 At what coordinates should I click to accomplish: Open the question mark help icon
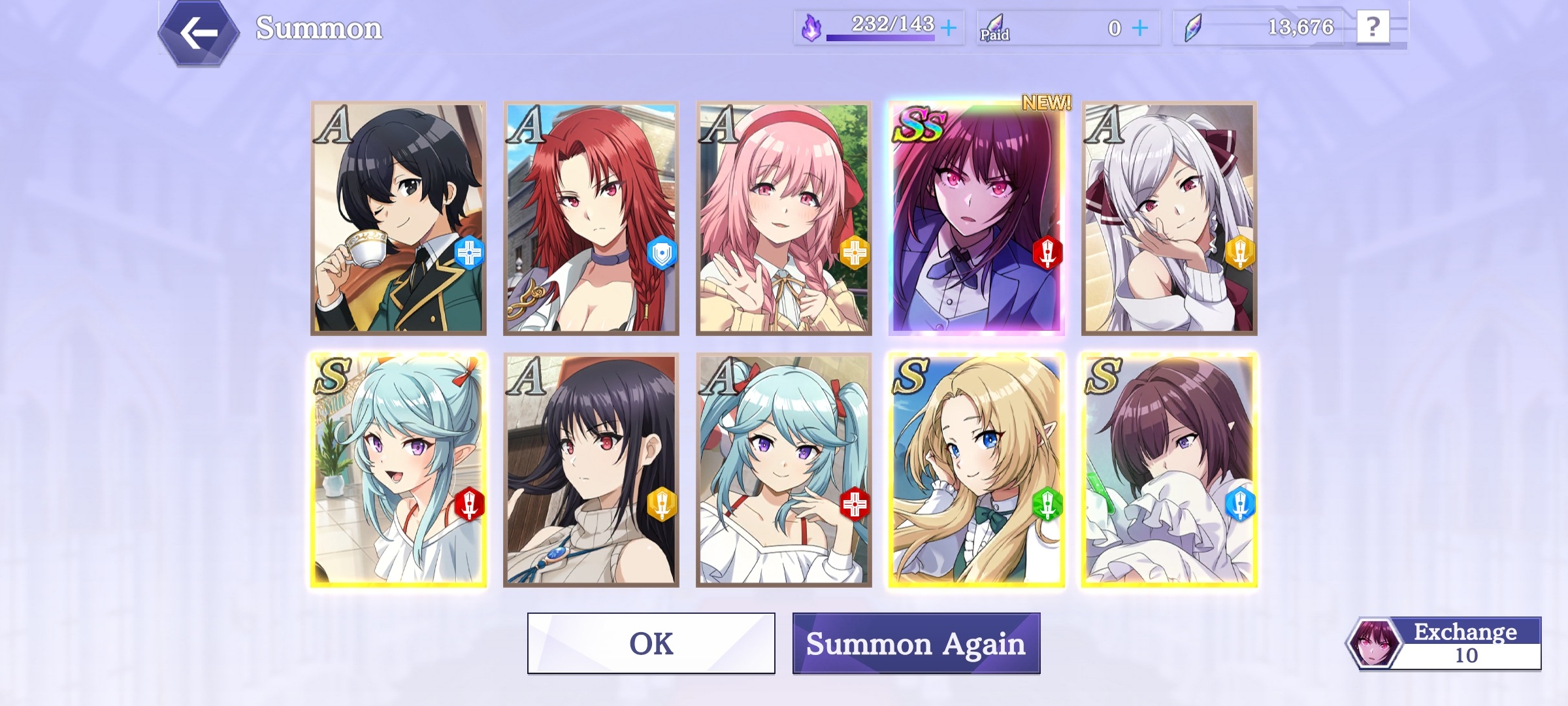pyautogui.click(x=1373, y=27)
